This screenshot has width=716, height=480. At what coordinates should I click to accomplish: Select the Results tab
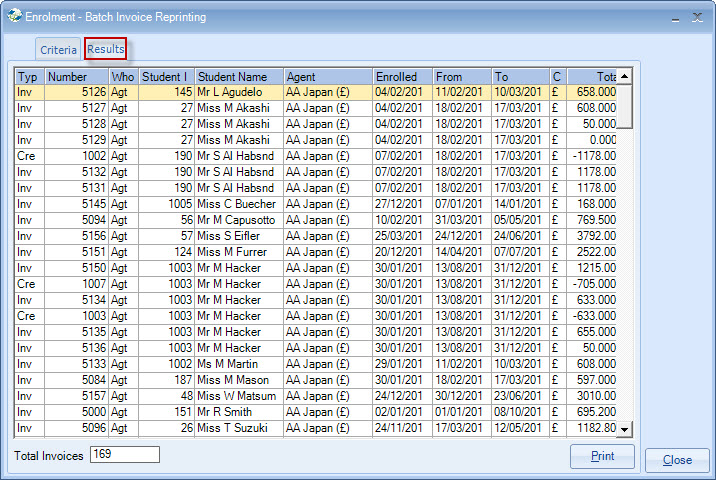(105, 48)
